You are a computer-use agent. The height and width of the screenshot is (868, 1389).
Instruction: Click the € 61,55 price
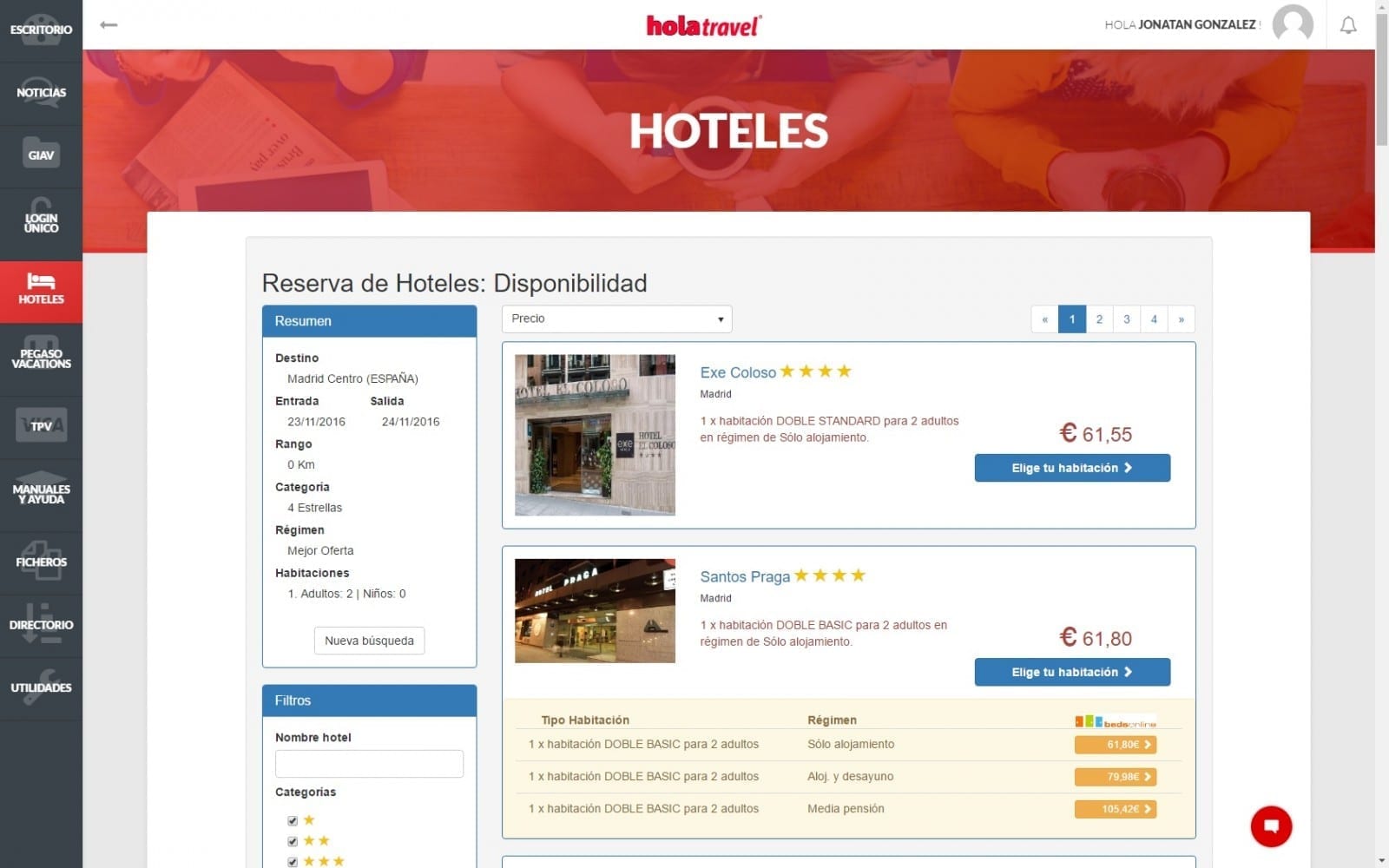pyautogui.click(x=1096, y=433)
